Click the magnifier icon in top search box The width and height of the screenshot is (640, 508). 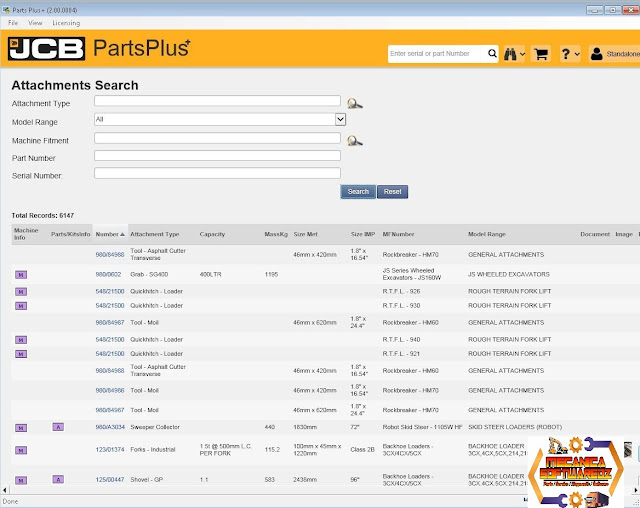492,53
